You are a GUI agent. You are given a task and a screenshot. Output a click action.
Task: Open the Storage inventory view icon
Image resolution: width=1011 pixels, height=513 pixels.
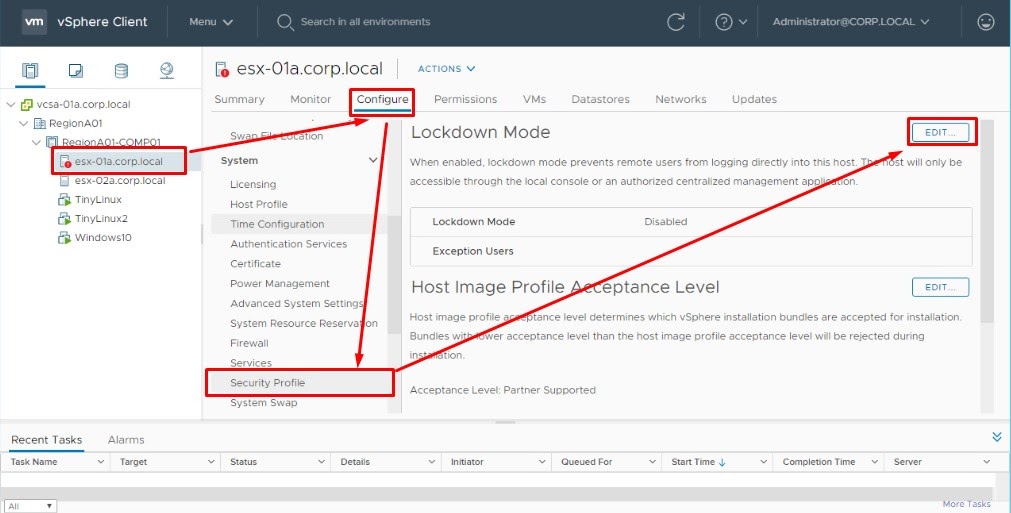tap(121, 70)
